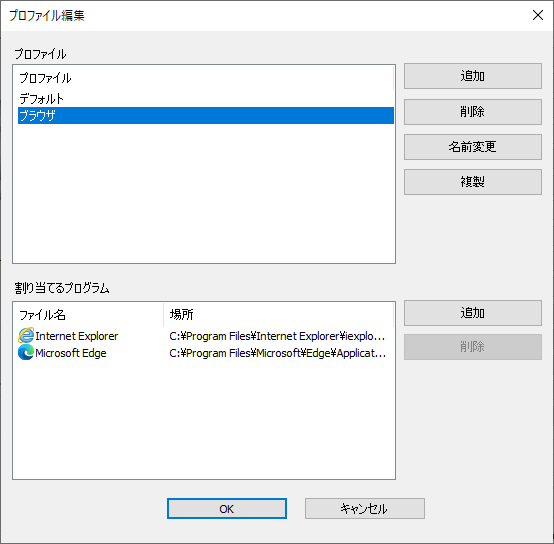
Task: Select the Microsoft Edge file name
Action: (x=71, y=353)
